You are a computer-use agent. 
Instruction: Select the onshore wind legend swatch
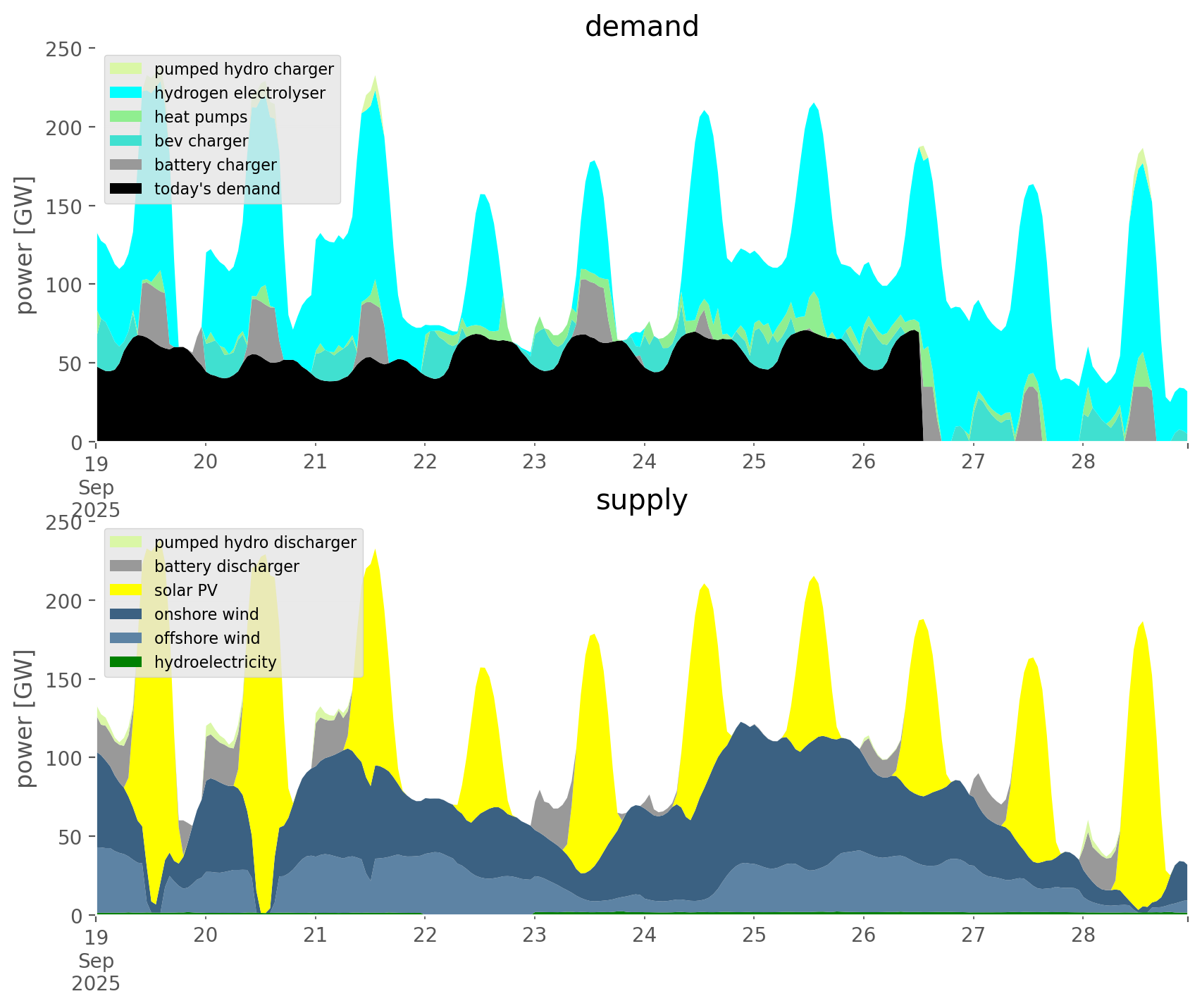127,614
